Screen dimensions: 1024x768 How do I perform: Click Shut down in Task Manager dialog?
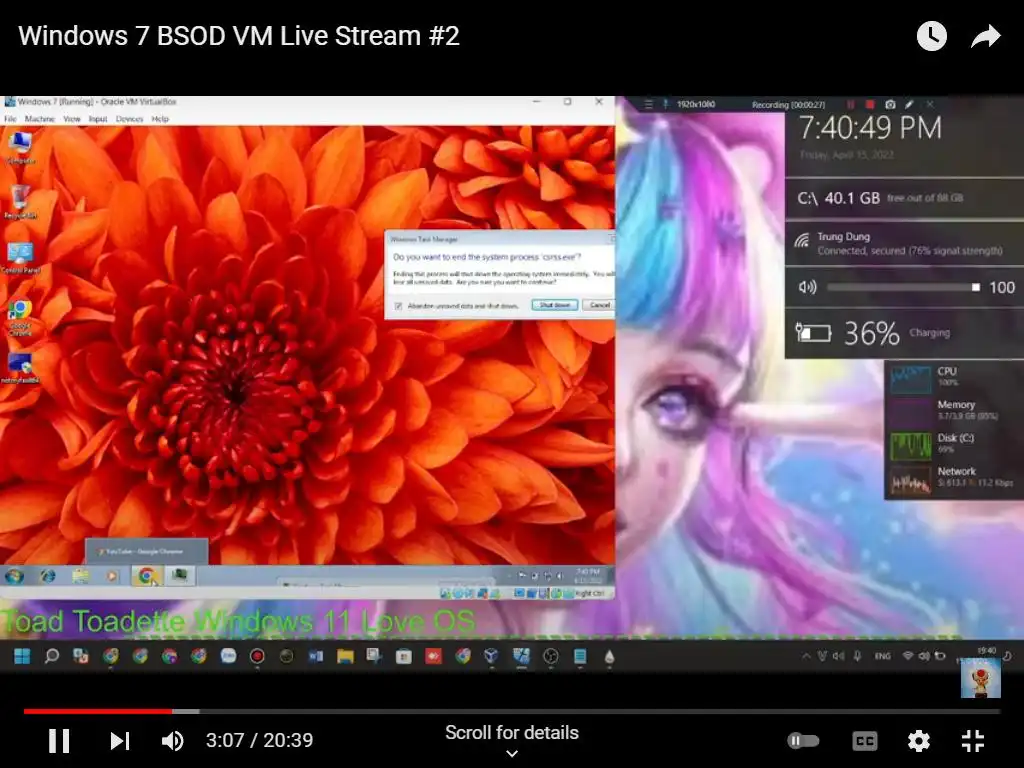pos(554,305)
